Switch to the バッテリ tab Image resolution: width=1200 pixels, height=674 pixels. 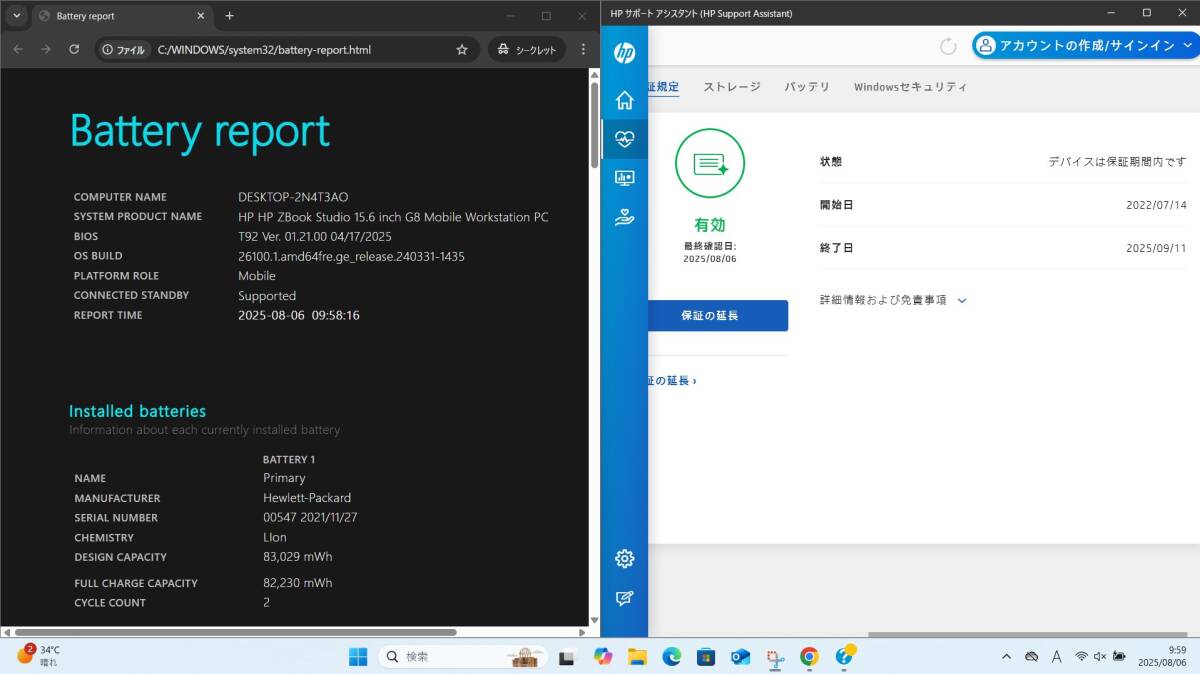(807, 87)
